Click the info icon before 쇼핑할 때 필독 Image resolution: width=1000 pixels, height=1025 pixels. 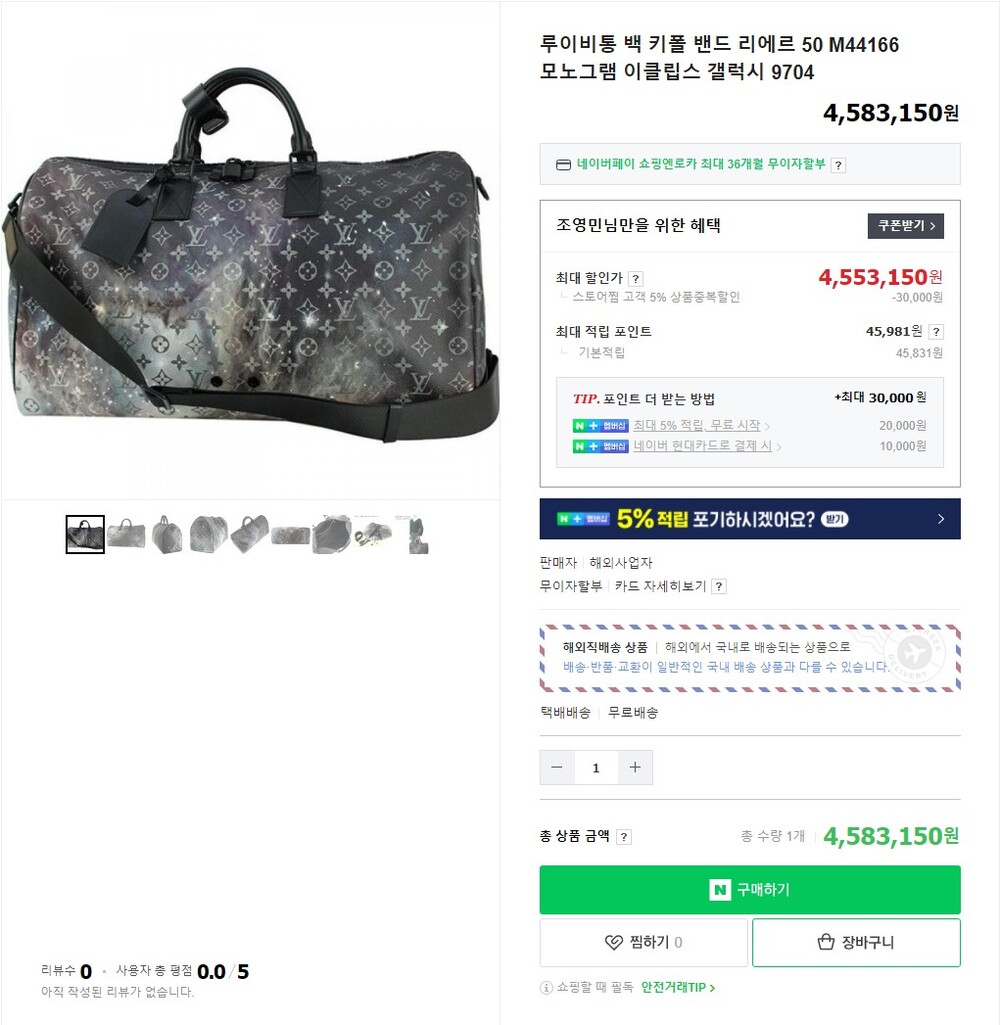pos(546,987)
